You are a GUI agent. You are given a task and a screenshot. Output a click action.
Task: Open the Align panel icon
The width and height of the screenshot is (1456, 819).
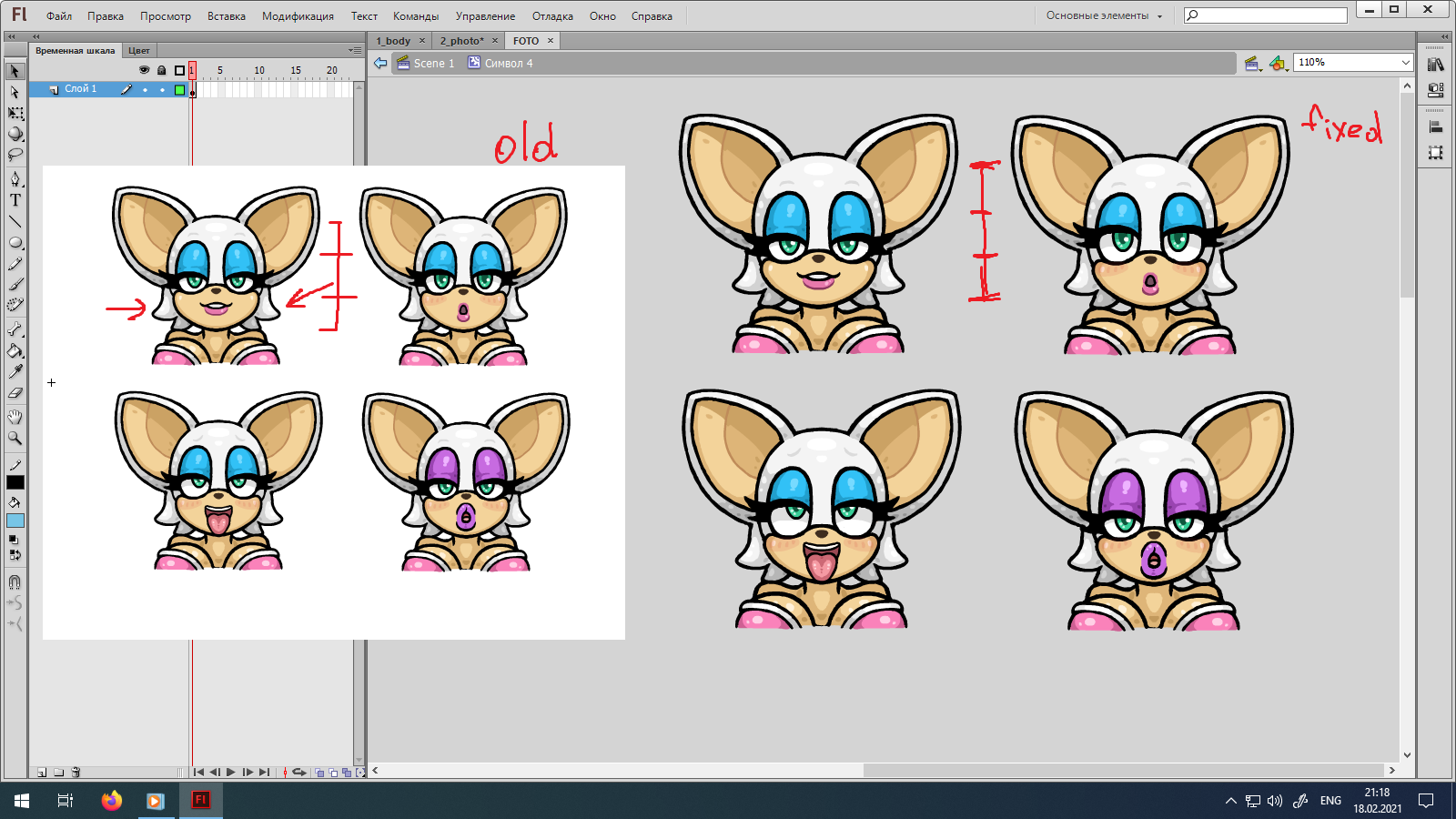[1435, 127]
